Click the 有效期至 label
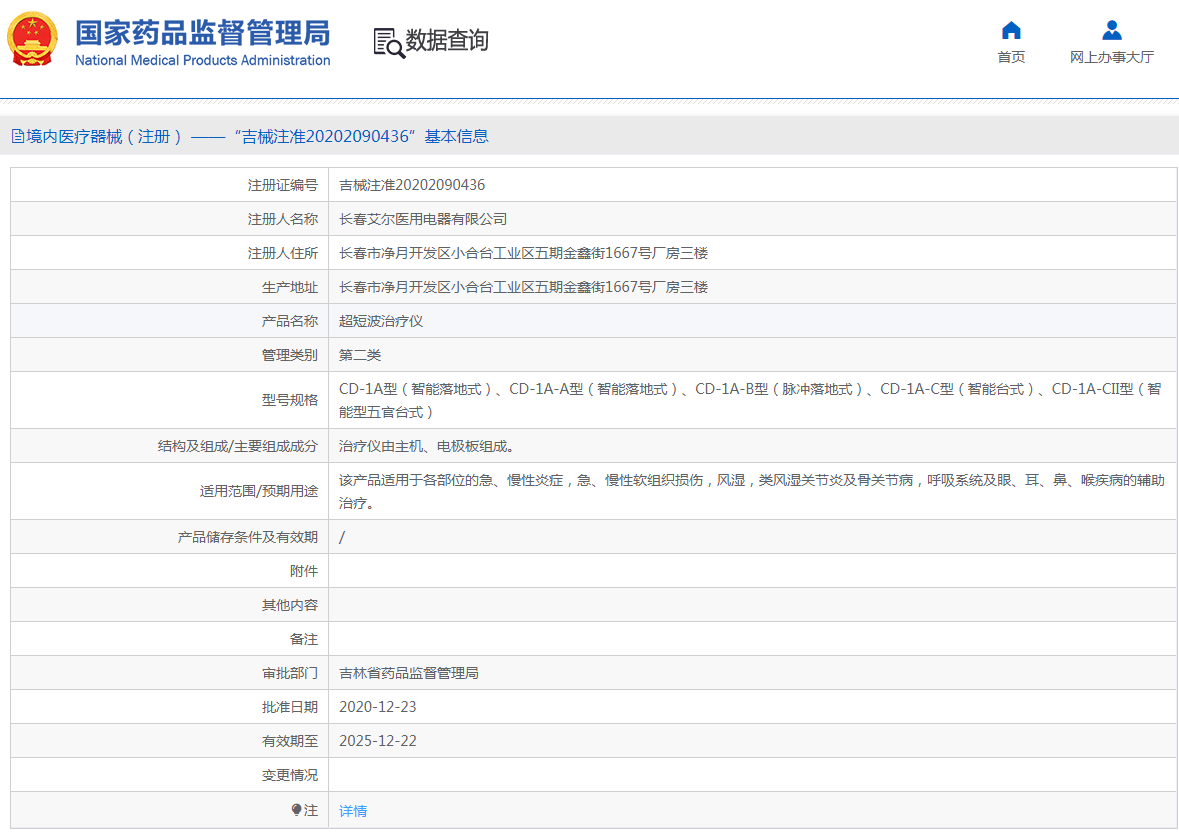Image resolution: width=1179 pixels, height=833 pixels. pyautogui.click(x=289, y=741)
